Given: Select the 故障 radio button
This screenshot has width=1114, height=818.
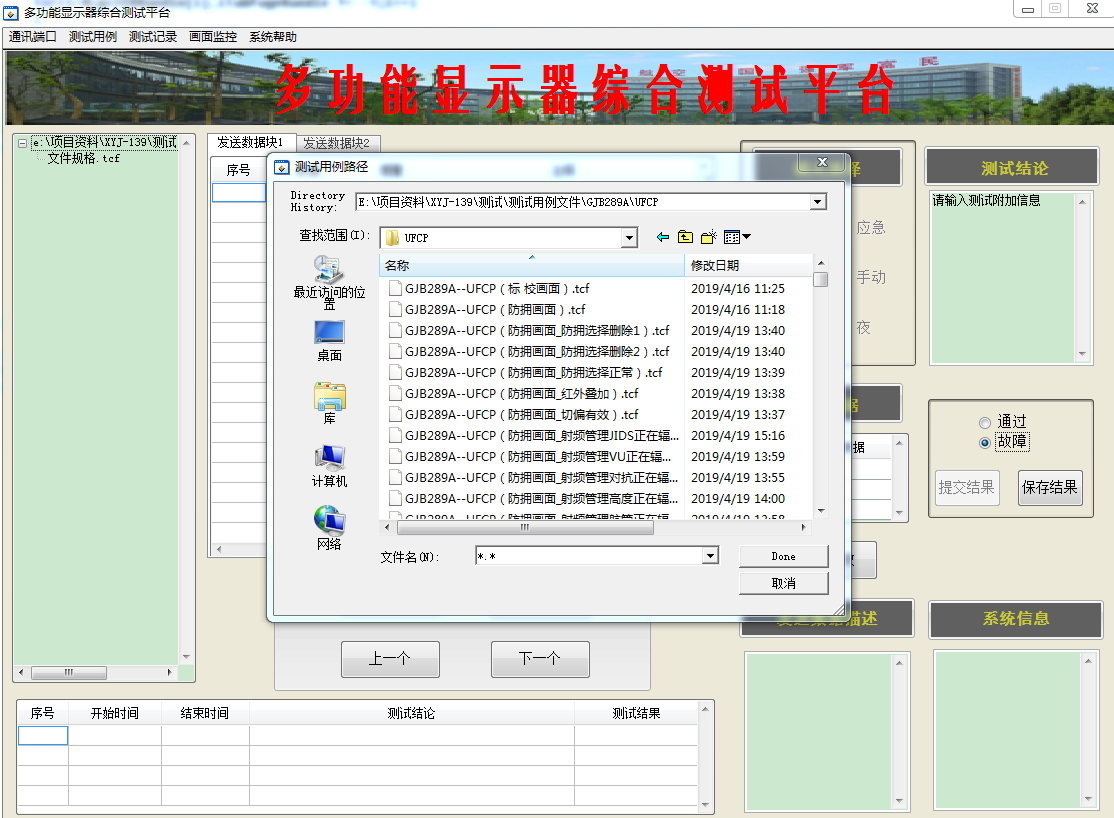Looking at the screenshot, I should 984,443.
